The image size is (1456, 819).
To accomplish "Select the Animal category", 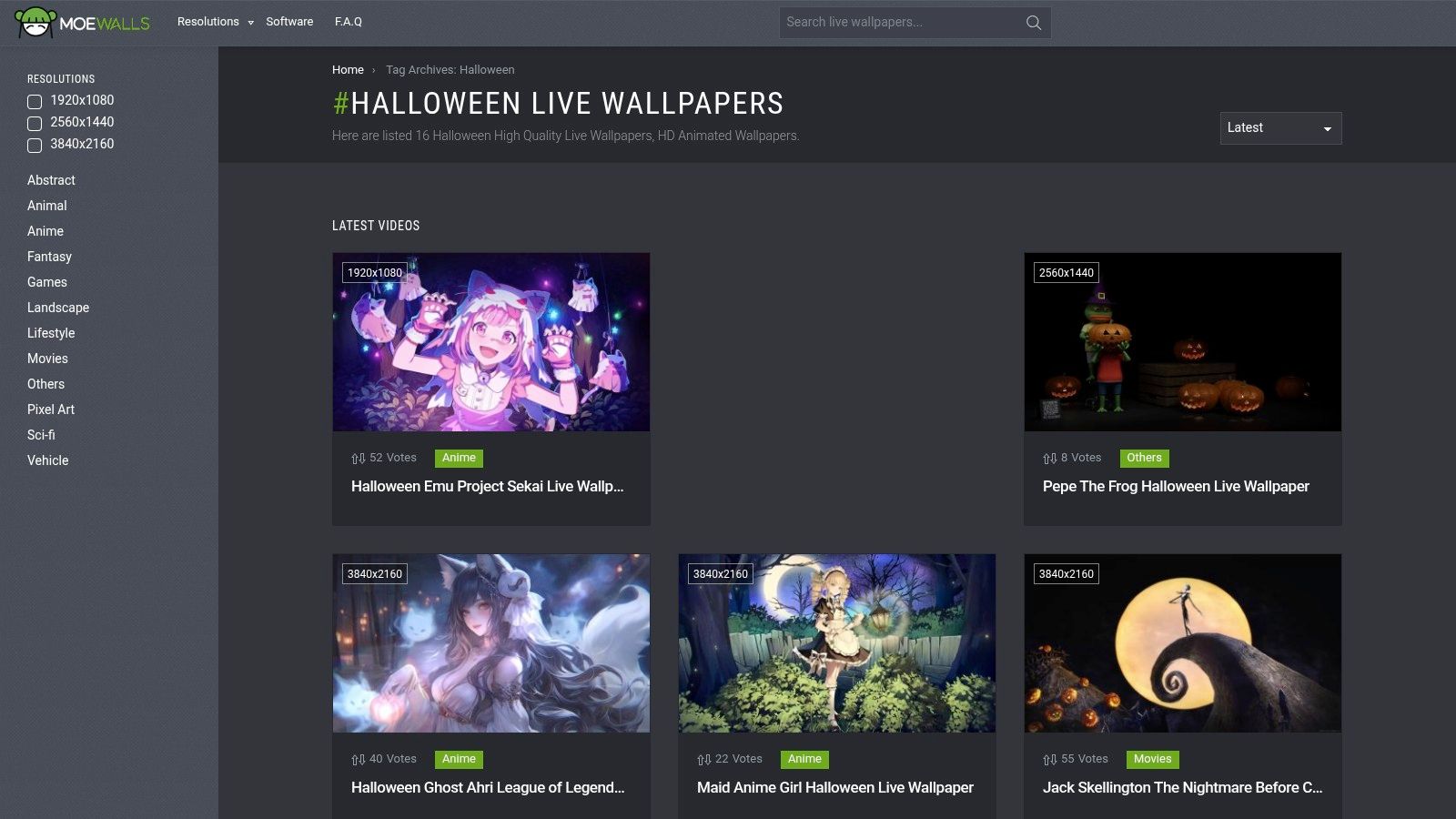I will (x=47, y=206).
